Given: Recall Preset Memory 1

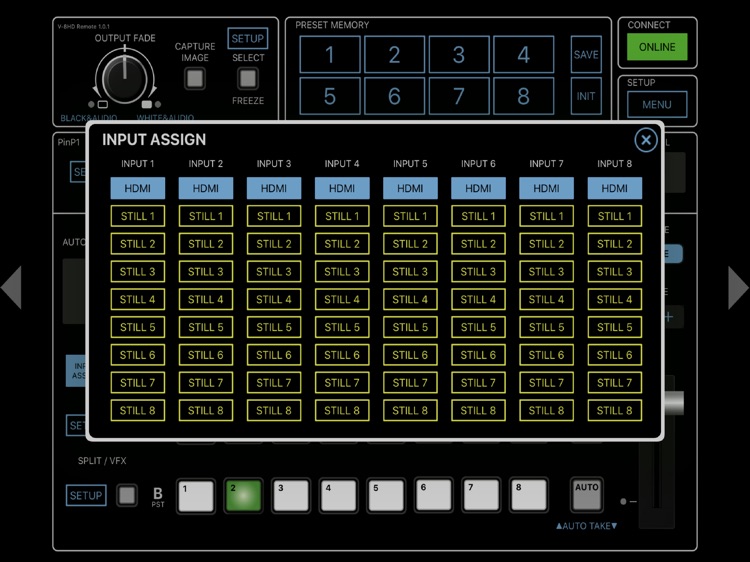Looking at the screenshot, I should click(x=330, y=55).
